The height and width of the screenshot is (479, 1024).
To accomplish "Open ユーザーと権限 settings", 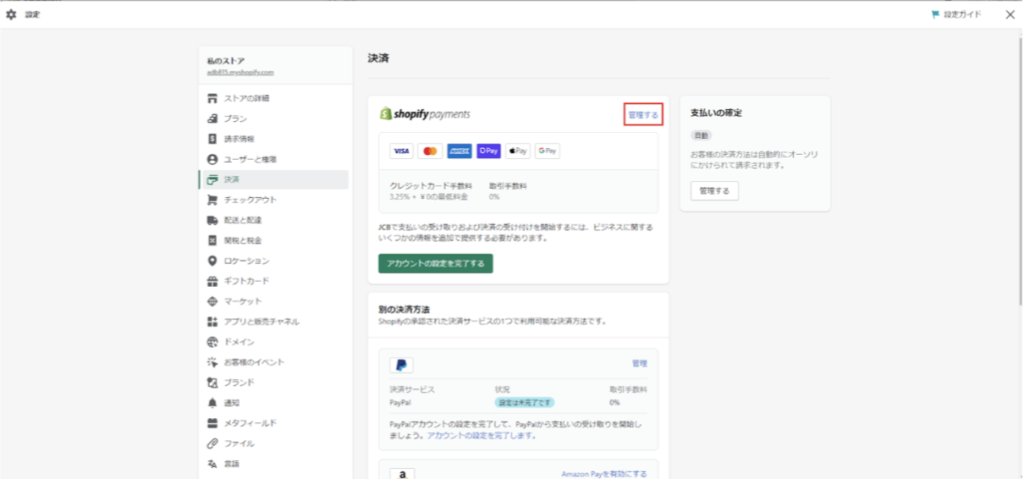I will [249, 159].
